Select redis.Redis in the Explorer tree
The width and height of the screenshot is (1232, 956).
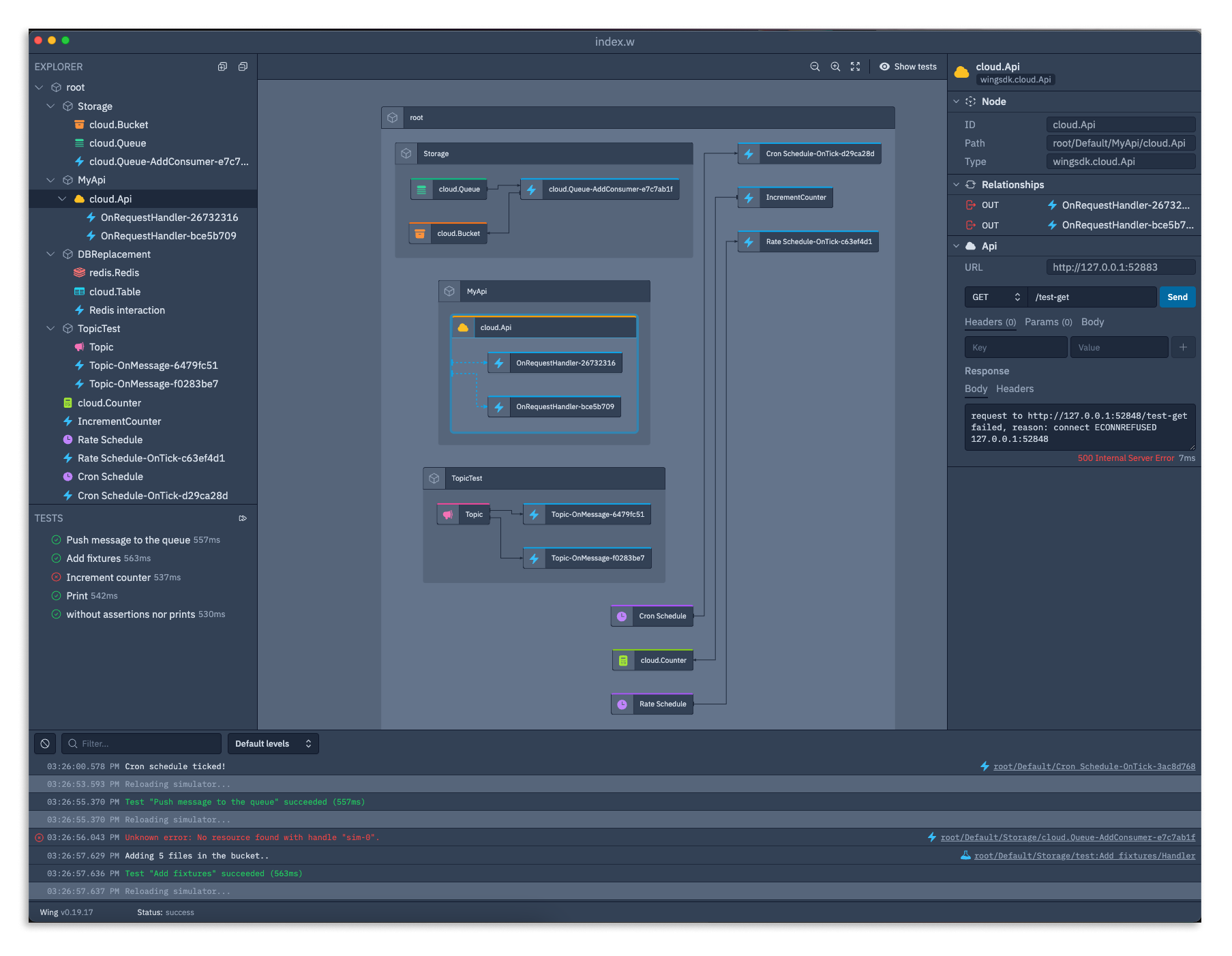pyautogui.click(x=114, y=273)
